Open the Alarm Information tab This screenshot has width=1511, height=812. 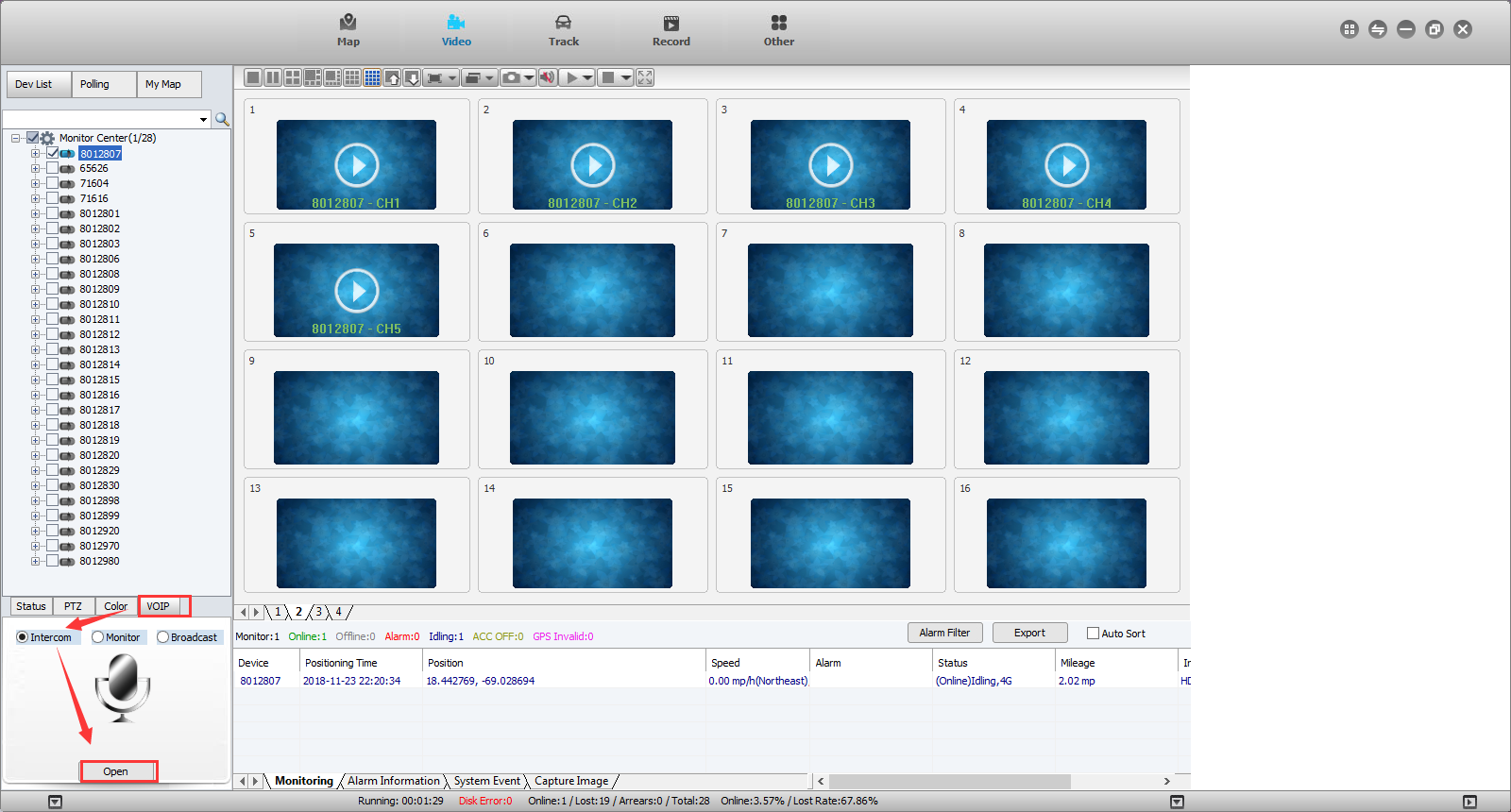[x=393, y=781]
